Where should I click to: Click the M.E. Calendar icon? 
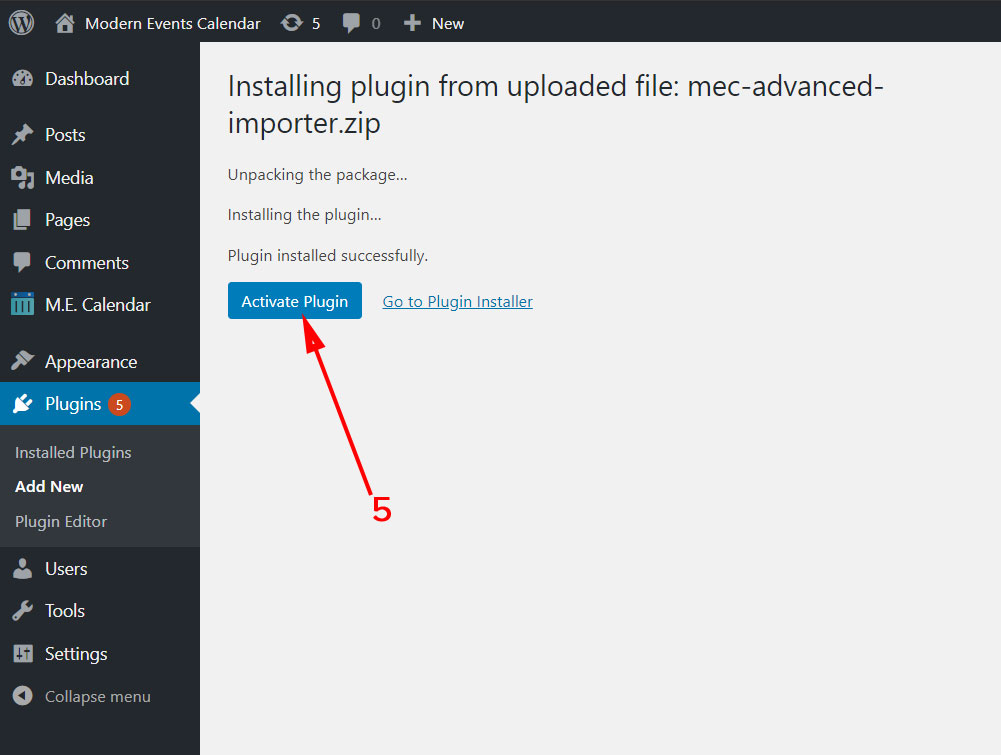point(22,304)
